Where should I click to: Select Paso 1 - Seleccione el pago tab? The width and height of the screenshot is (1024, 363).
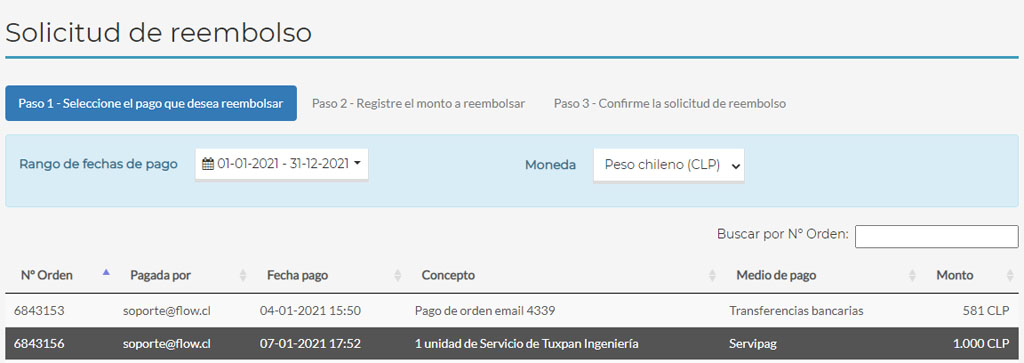(151, 103)
